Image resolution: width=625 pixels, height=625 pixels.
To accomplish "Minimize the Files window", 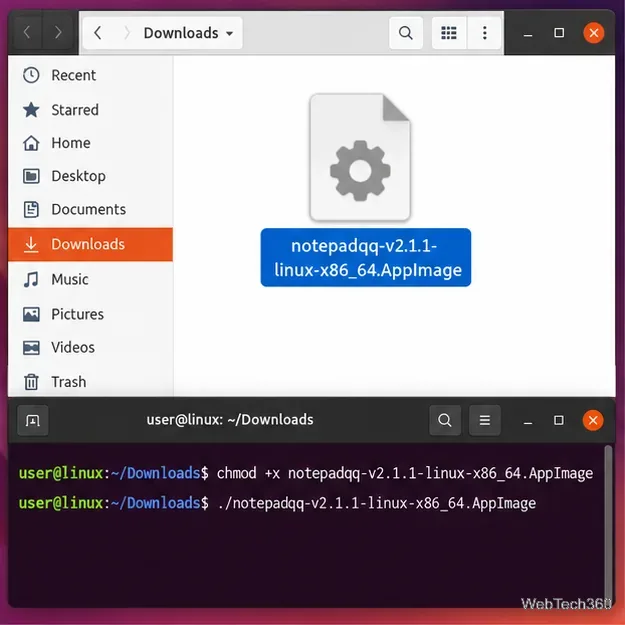I will (528, 33).
